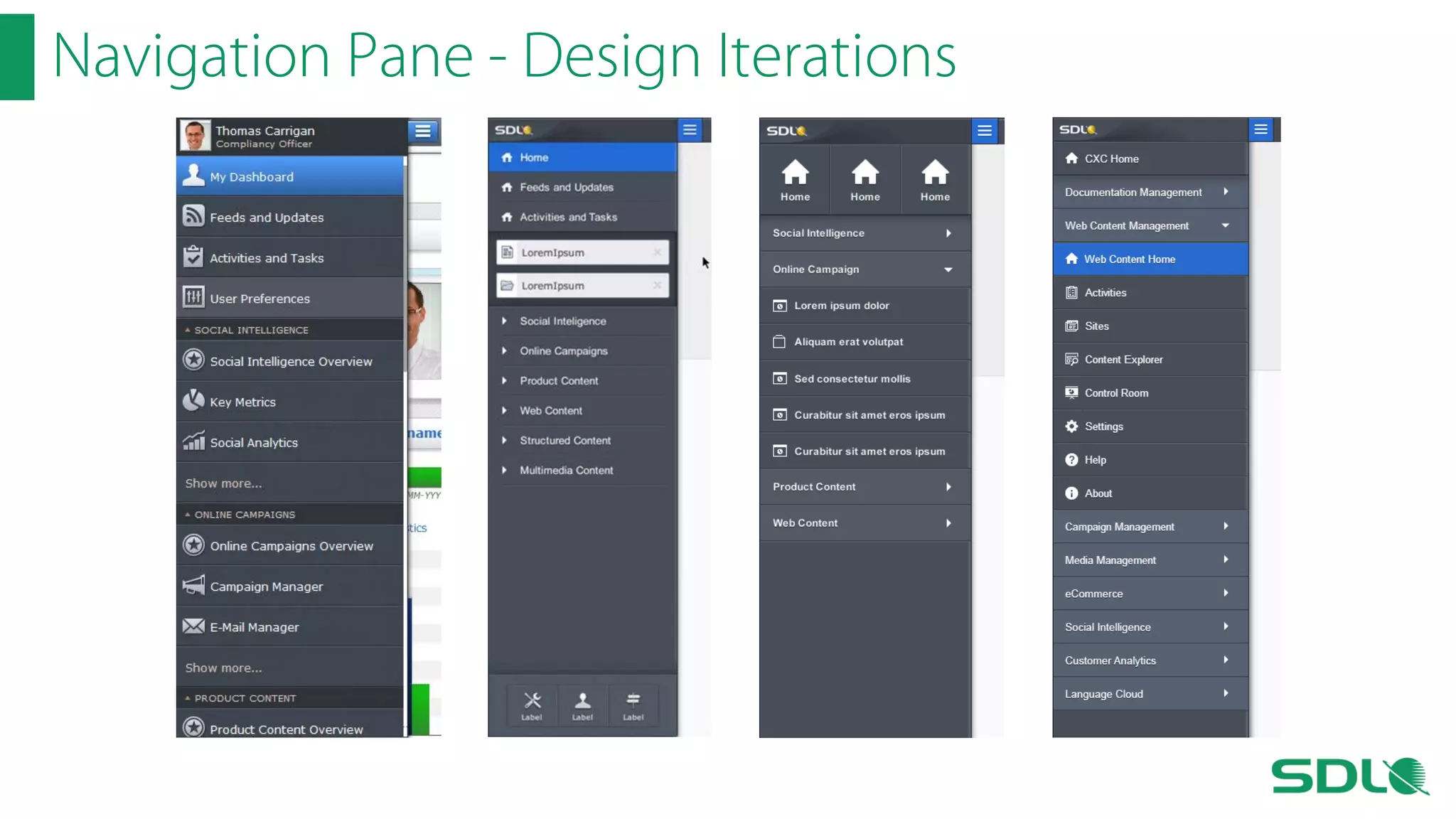Collapse the SOCIAL INTELLIGENCE section header

coord(290,330)
